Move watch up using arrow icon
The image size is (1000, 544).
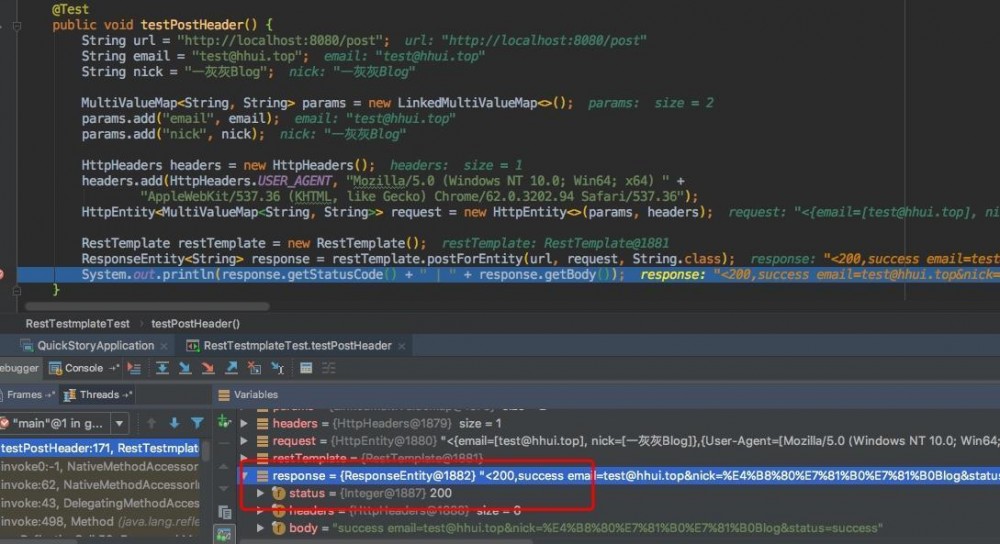tap(224, 467)
